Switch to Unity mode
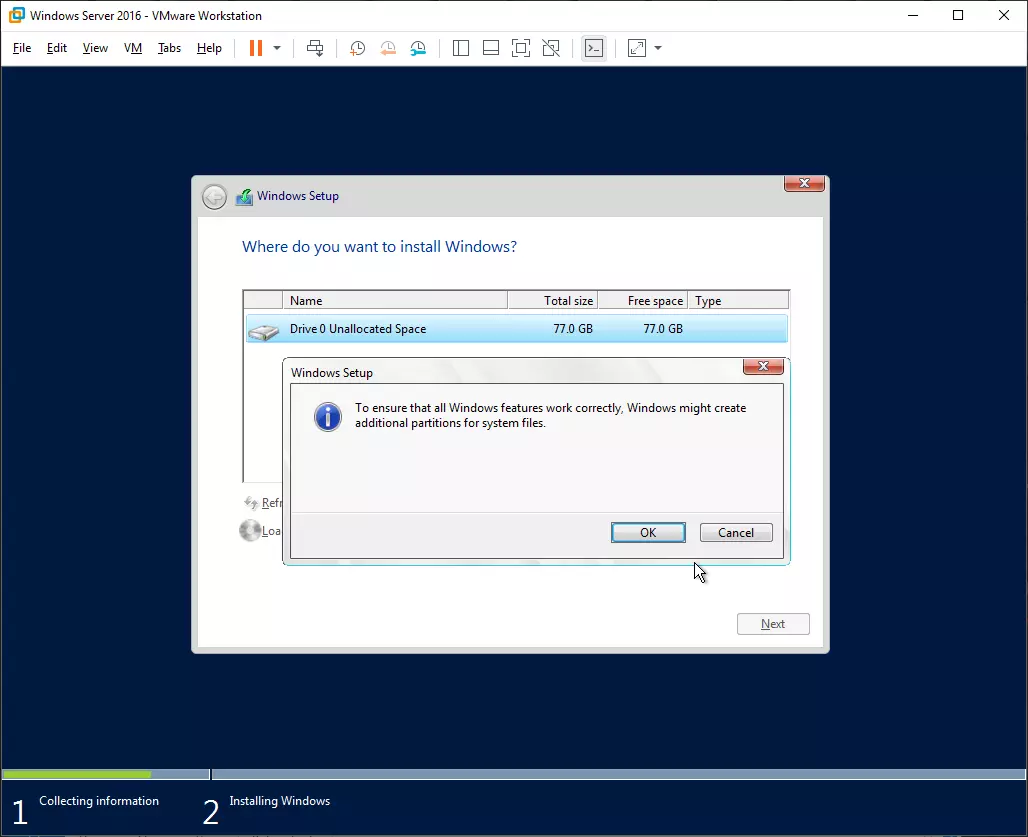1028x837 pixels. pos(551,48)
